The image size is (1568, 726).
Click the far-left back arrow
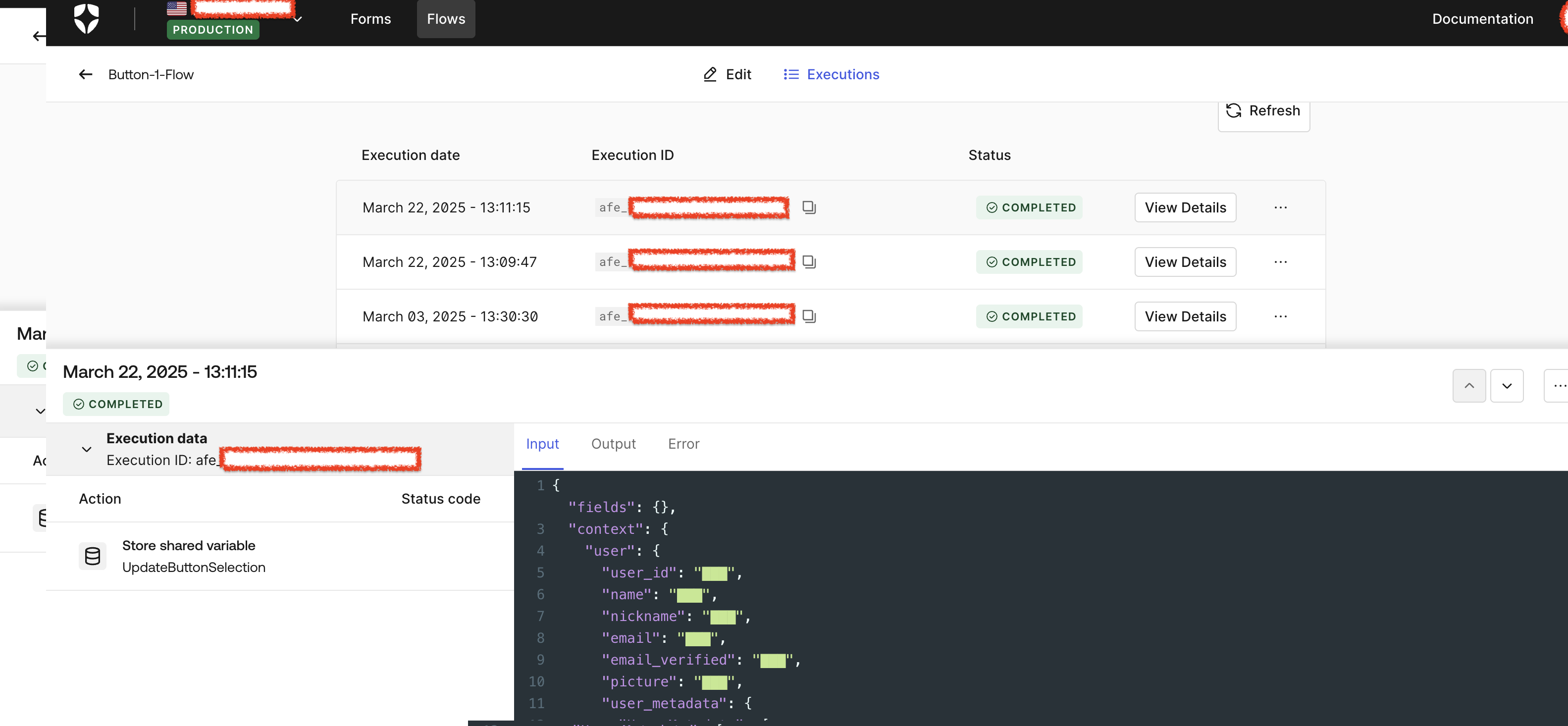pyautogui.click(x=39, y=37)
